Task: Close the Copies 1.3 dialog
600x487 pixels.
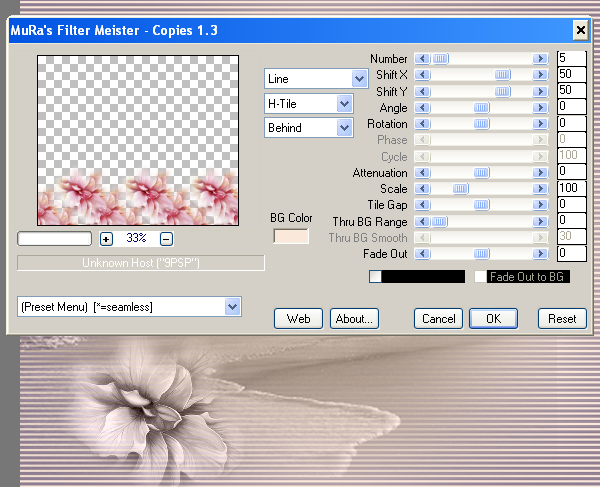Action: point(580,30)
